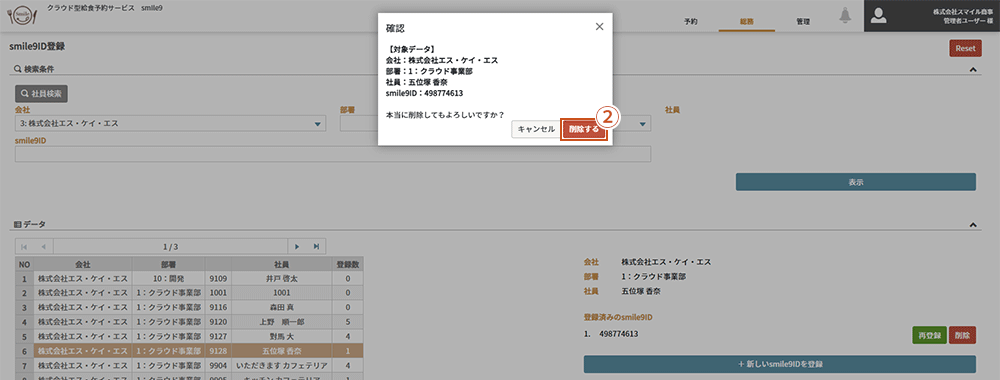Collapse the データ section chevron
This screenshot has width=1000, height=380.
point(973,224)
